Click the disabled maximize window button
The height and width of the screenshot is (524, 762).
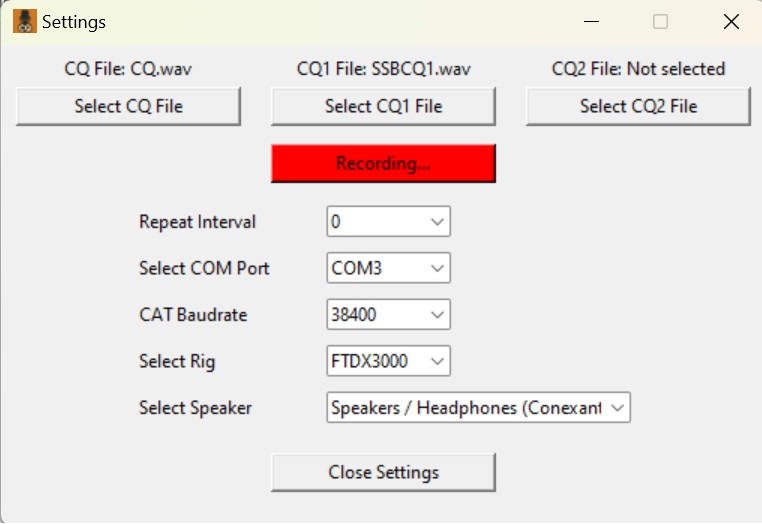[x=660, y=22]
